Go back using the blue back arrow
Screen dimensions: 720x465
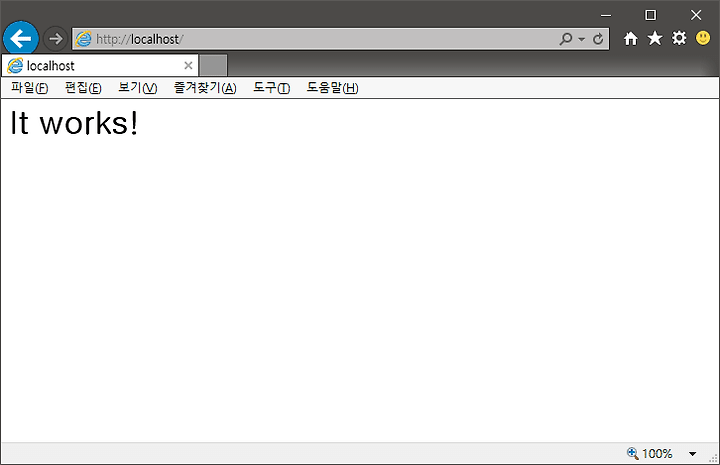[21, 39]
